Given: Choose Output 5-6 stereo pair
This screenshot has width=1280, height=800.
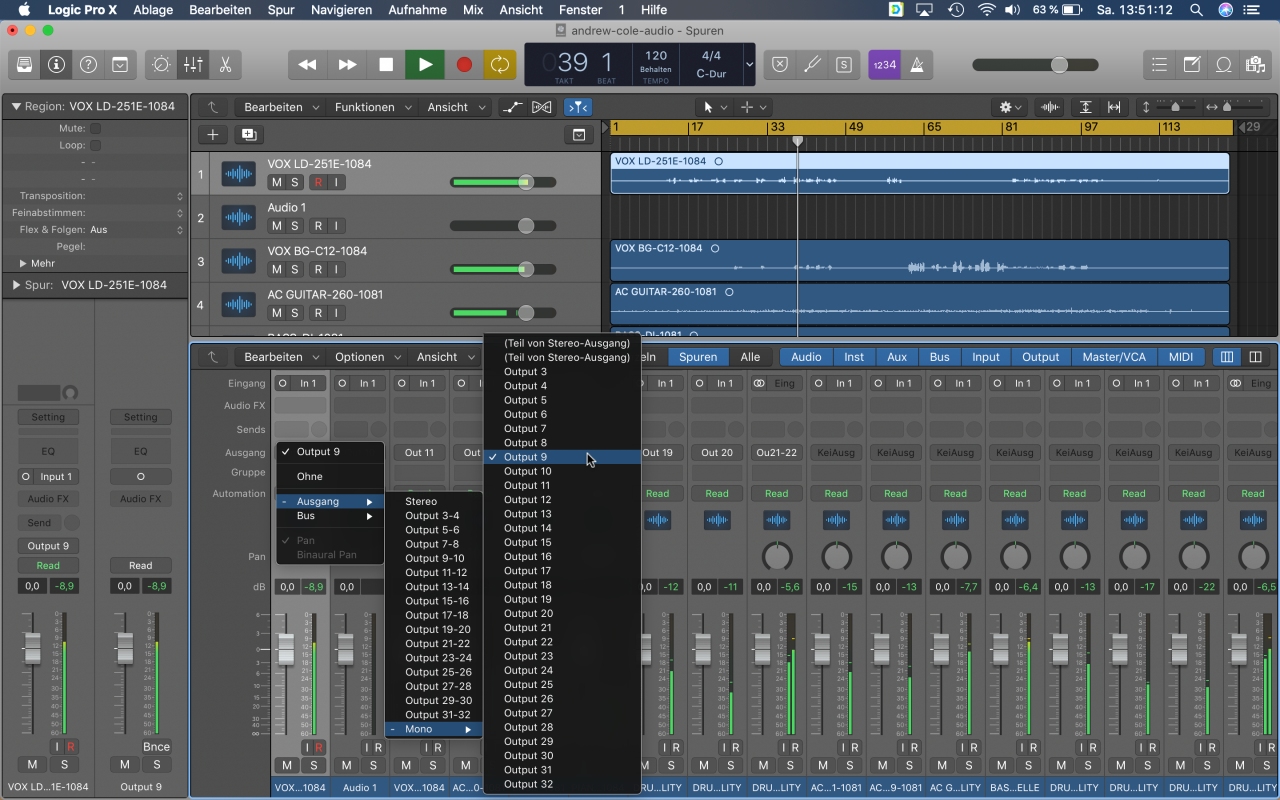Looking at the screenshot, I should tap(433, 530).
